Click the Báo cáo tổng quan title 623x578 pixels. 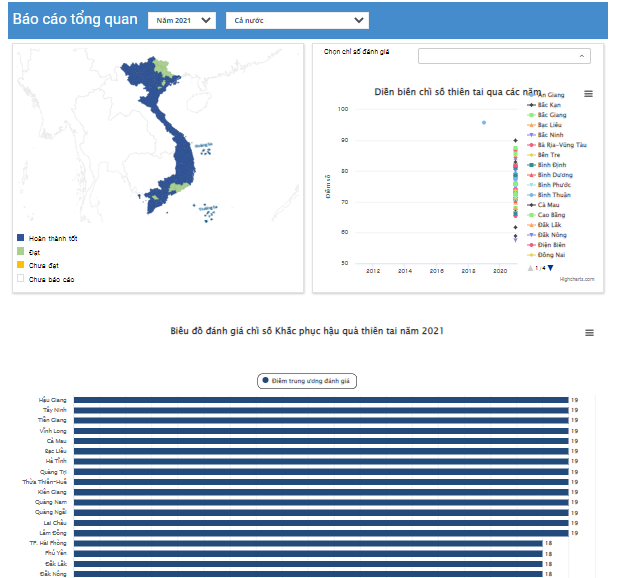(75, 19)
